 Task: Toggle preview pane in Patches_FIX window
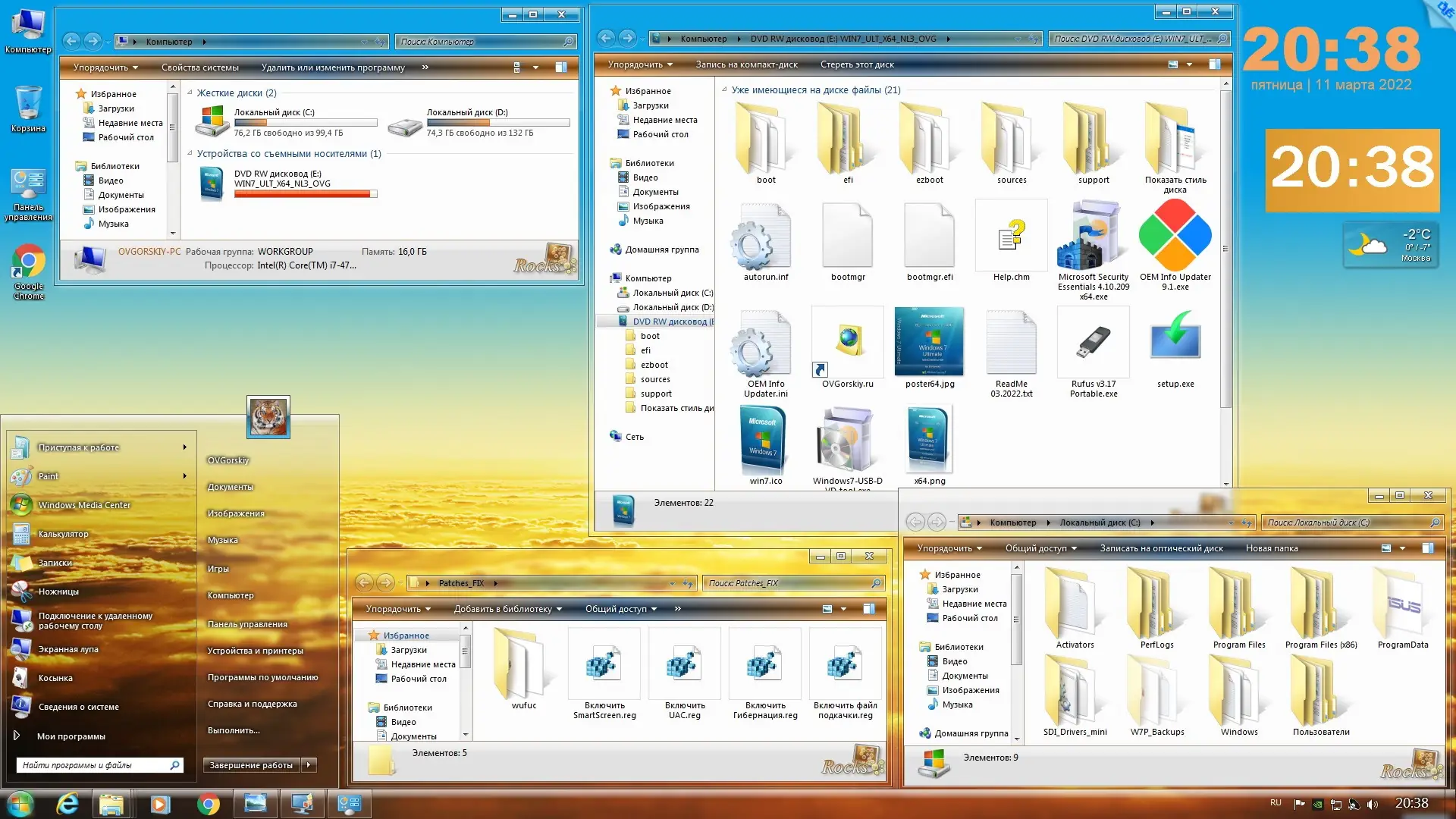[x=869, y=609]
